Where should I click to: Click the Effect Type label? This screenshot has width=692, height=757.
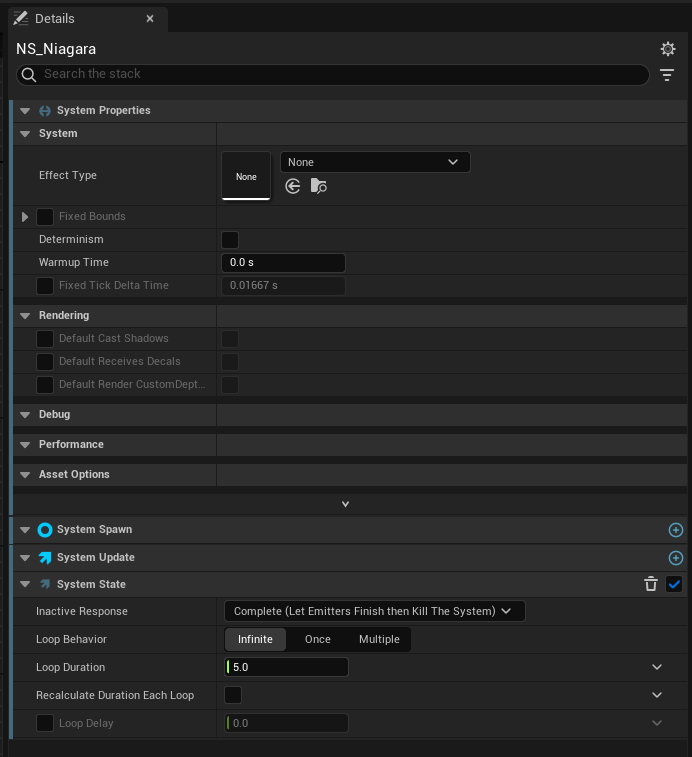click(x=68, y=175)
